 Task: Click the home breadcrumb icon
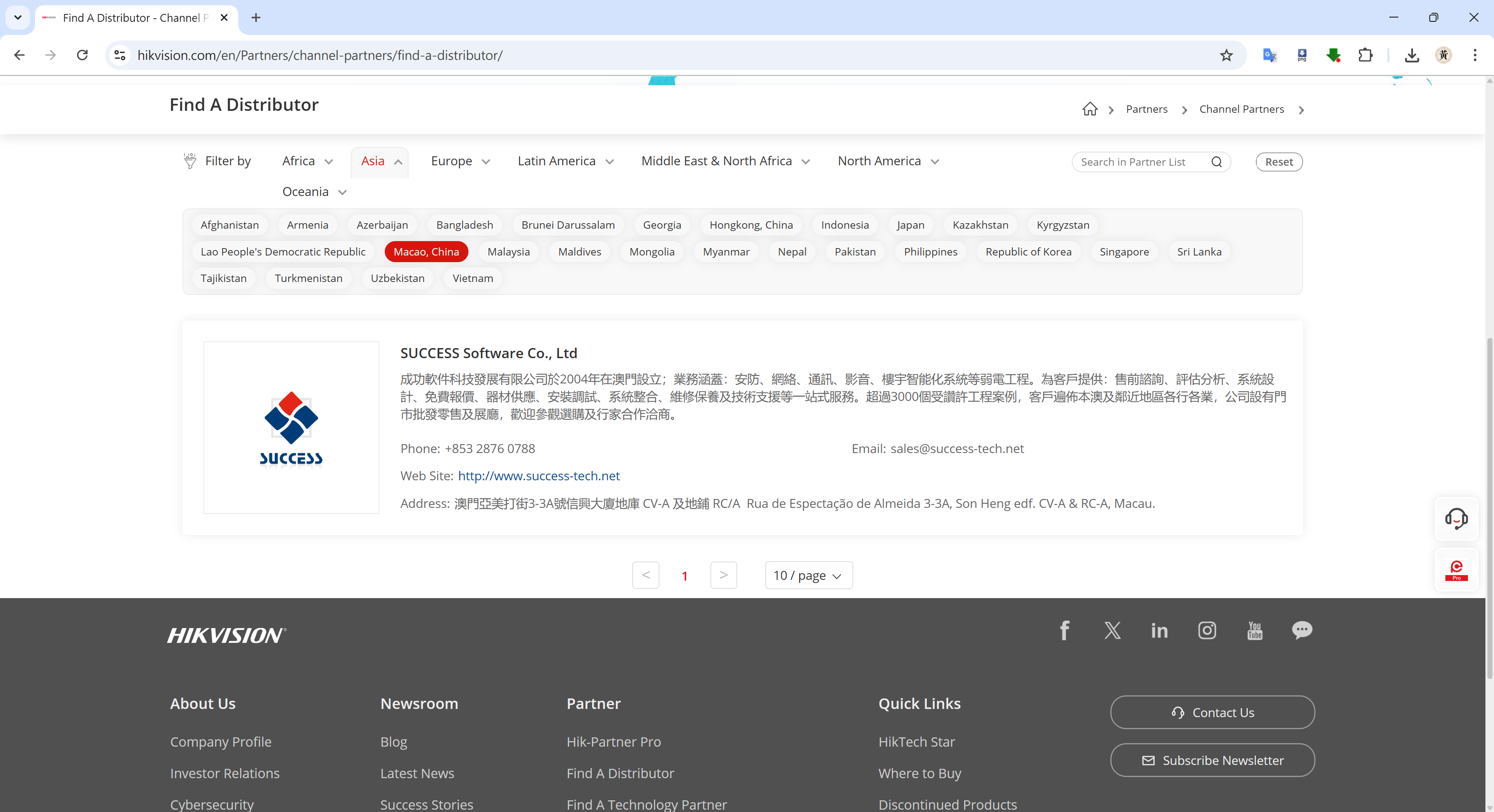click(1090, 109)
